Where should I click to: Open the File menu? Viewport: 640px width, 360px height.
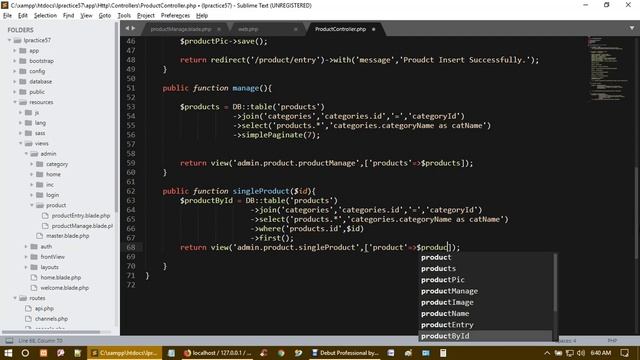point(7,16)
